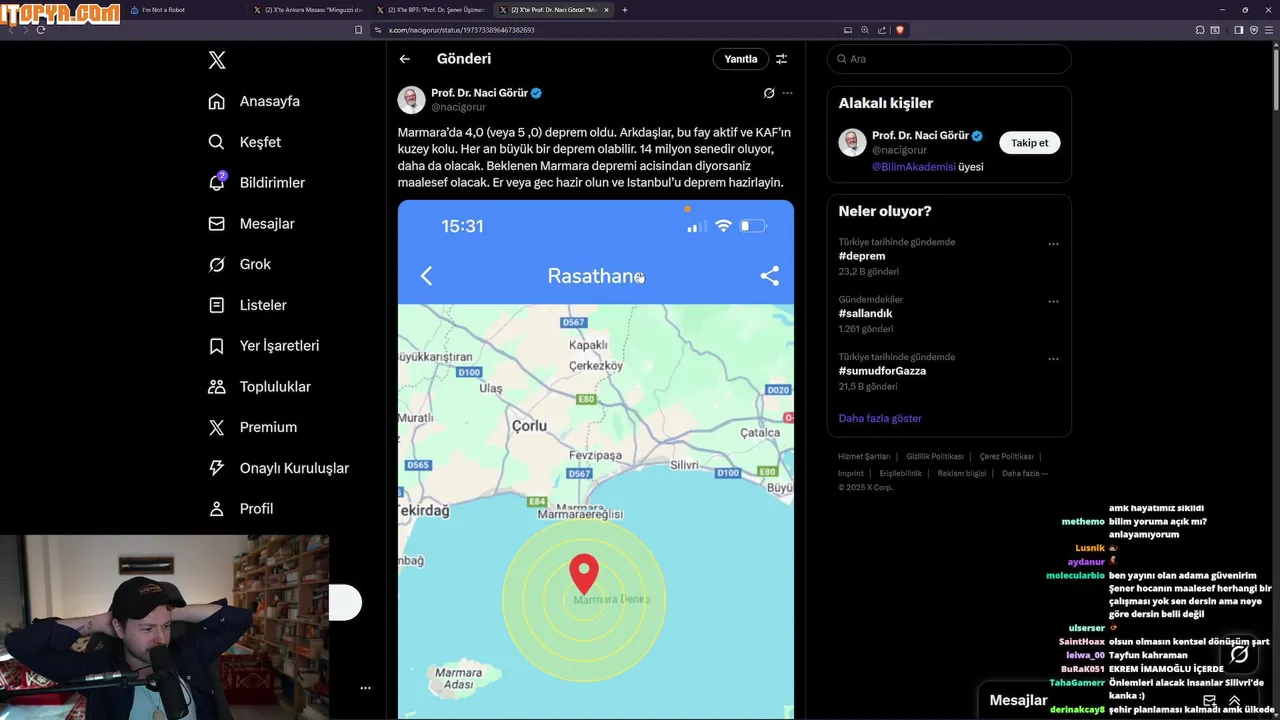Click the Grok explain icon on the post
Image resolution: width=1280 pixels, height=720 pixels.
point(769,93)
